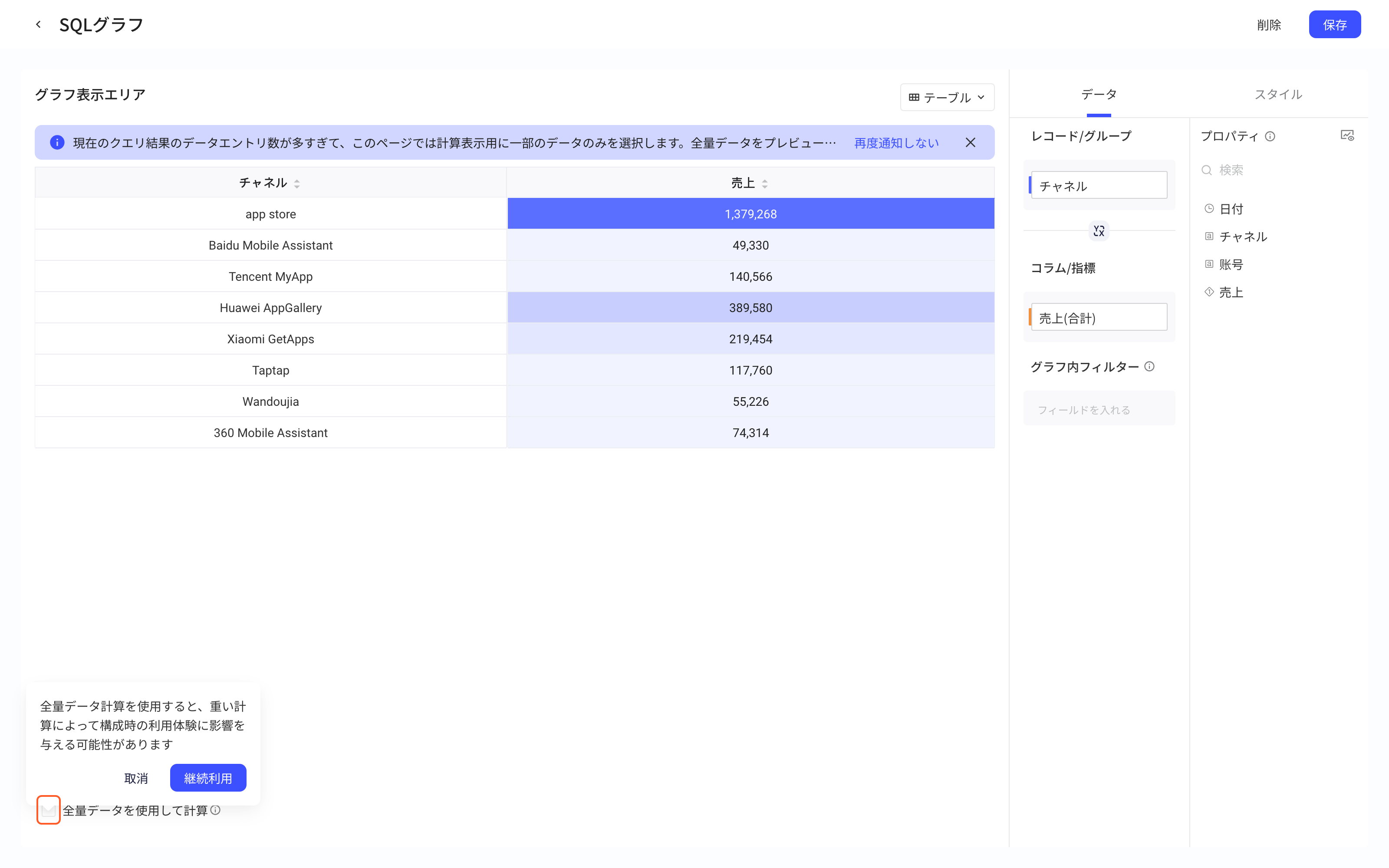Click the 保存 button
This screenshot has height=868, width=1389.
1334,25
